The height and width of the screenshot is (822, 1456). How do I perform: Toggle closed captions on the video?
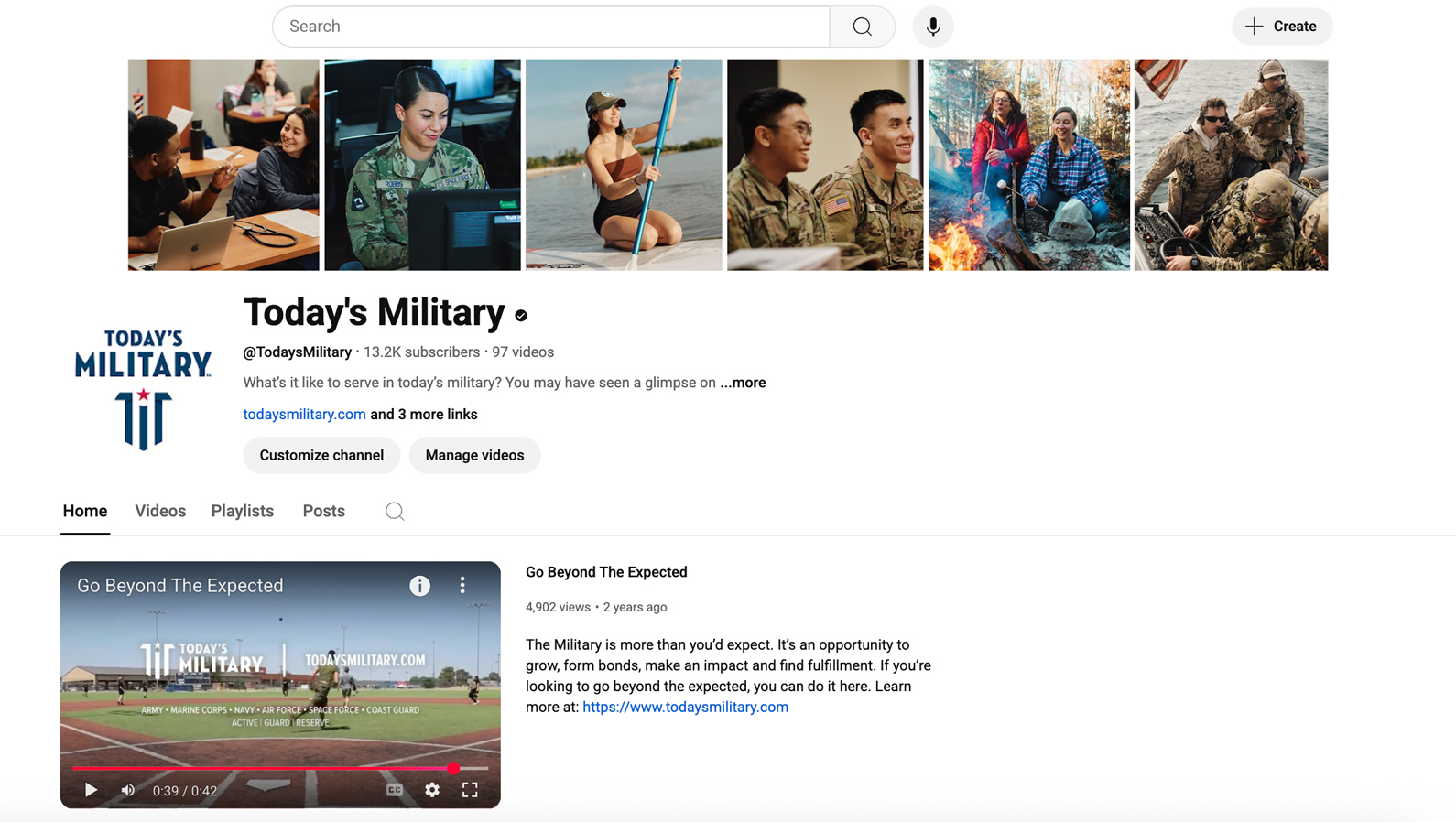point(395,790)
